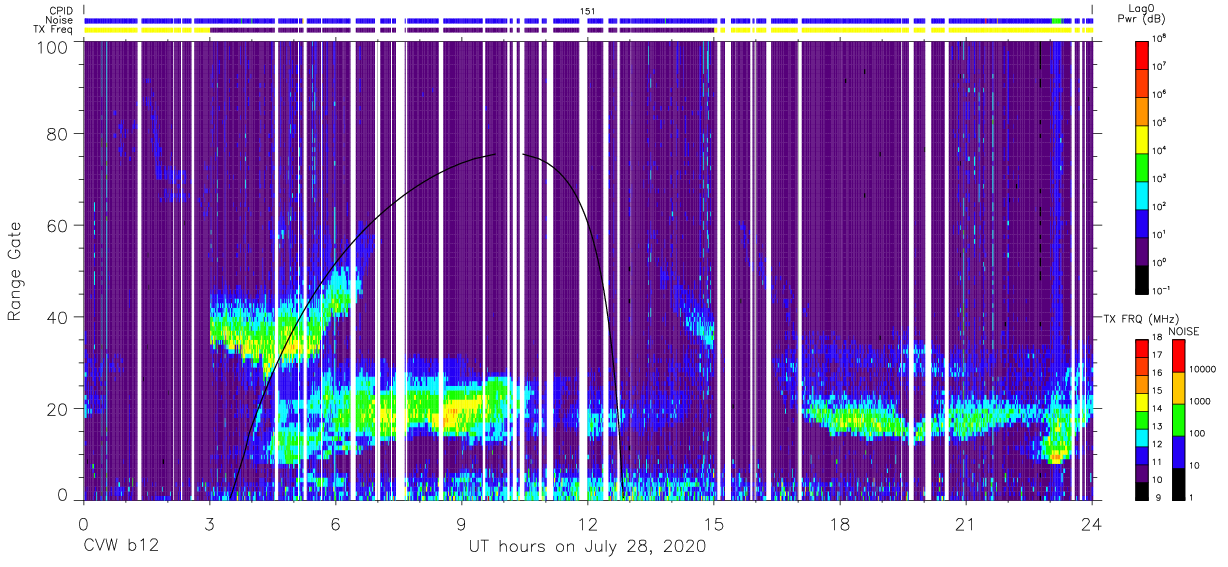Click the bottom power colorbar label 10^-1
The height and width of the screenshot is (567, 1228).
click(1160, 289)
